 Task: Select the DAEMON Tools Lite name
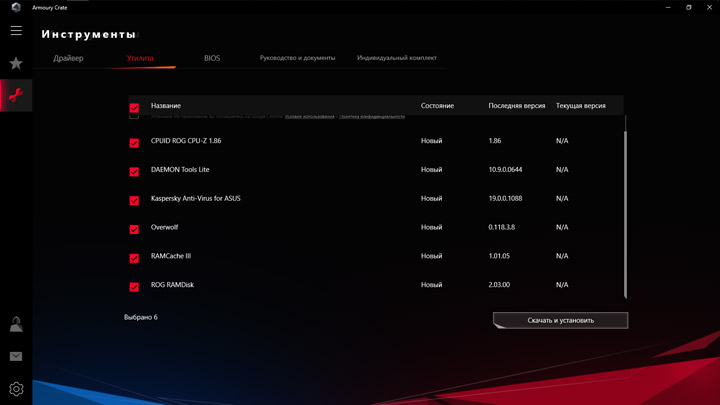point(180,169)
